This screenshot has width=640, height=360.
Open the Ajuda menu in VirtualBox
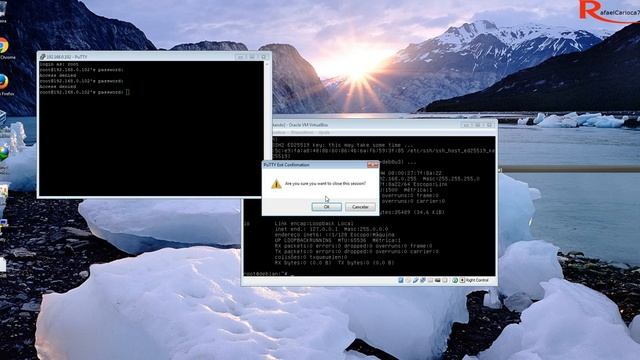pos(324,132)
